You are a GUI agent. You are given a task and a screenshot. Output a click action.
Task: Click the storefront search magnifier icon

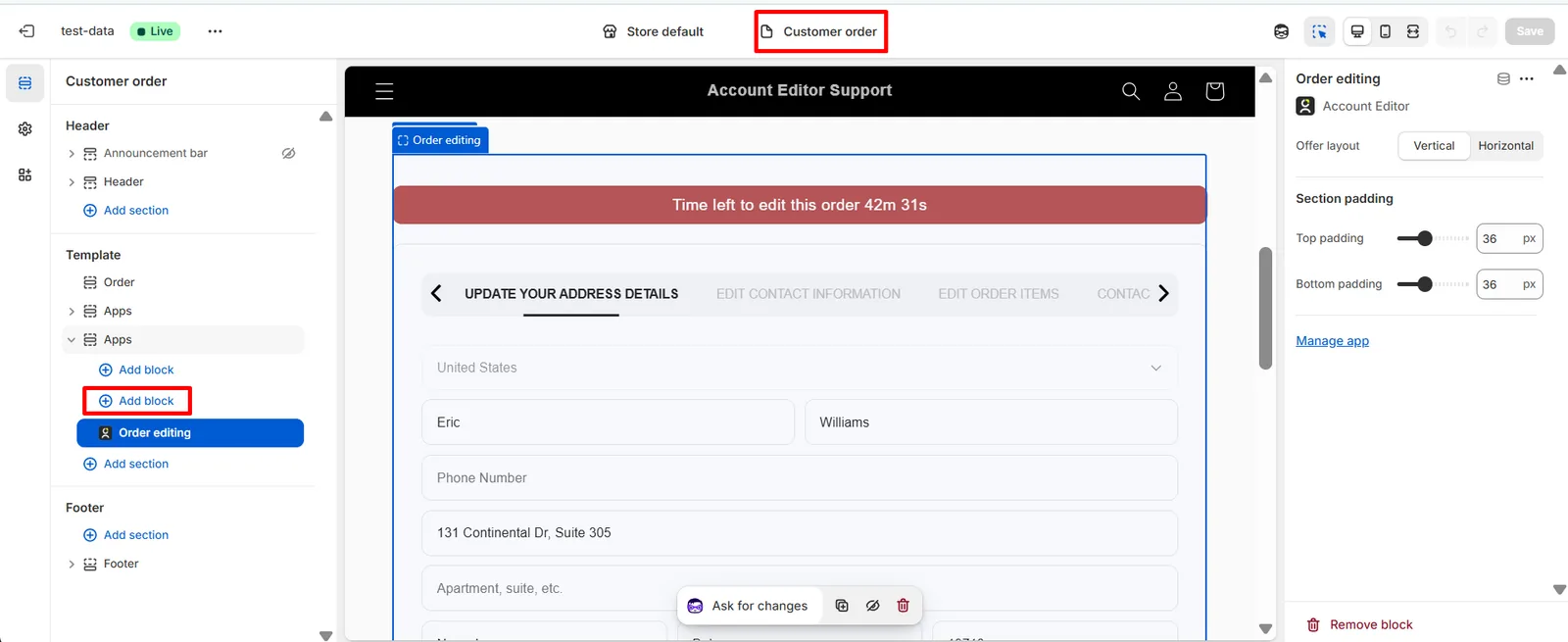(1131, 91)
